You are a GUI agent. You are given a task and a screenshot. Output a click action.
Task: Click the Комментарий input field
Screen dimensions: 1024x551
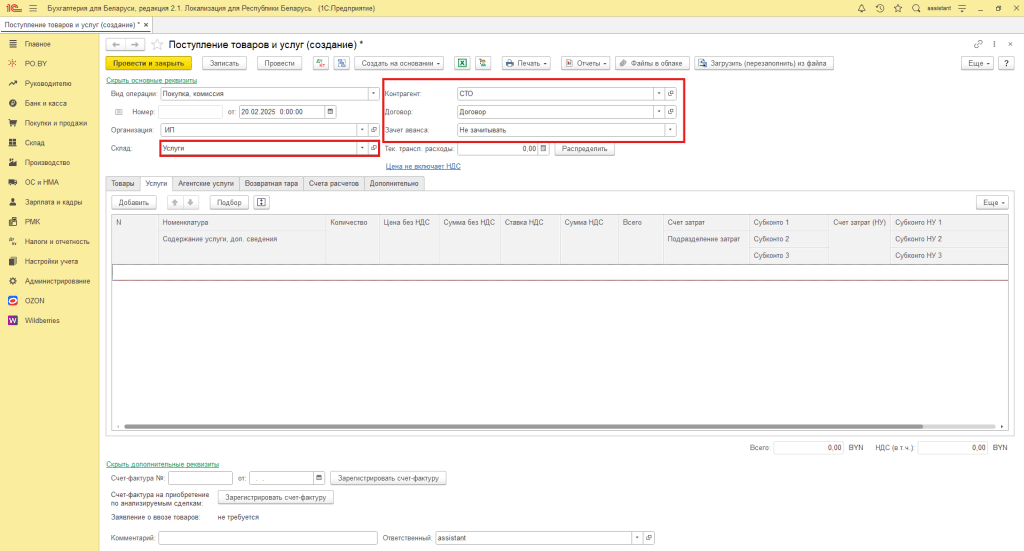coord(268,538)
